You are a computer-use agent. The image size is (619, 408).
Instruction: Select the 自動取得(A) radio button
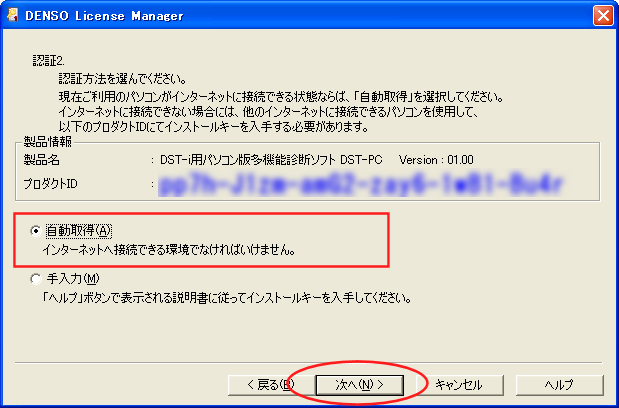tap(36, 231)
